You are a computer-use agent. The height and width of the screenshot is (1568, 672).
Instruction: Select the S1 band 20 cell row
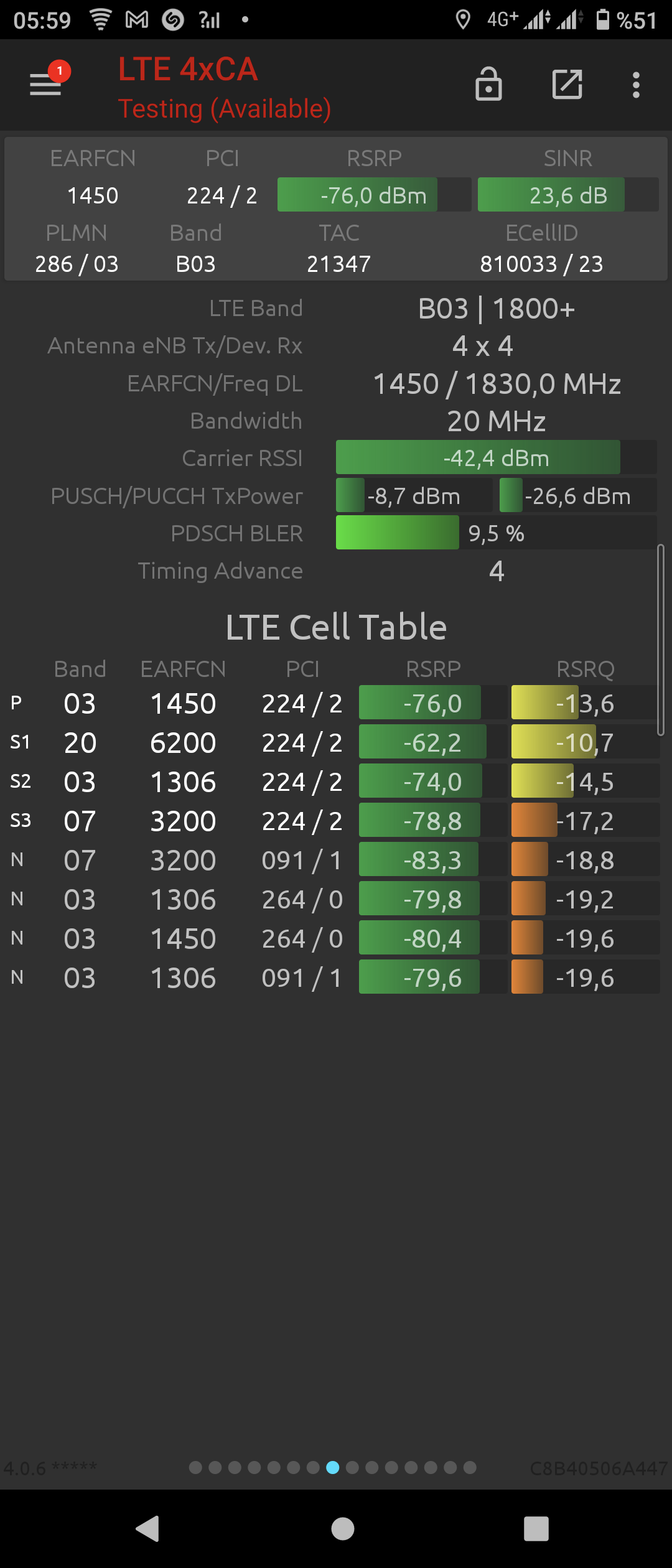[x=335, y=742]
